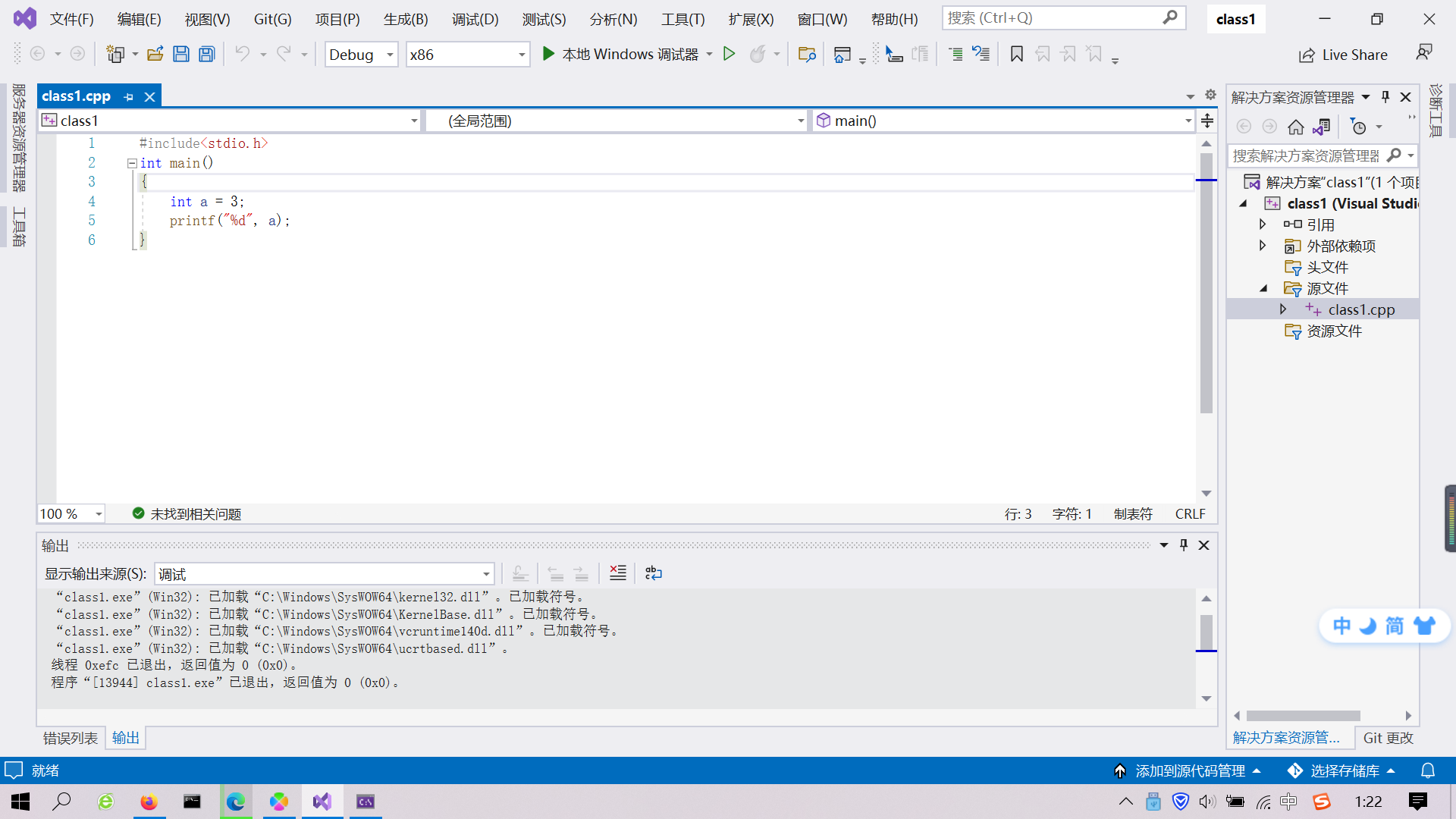The image size is (1456, 819).
Task: Click the Solution Explorer horizontal scrollbar
Action: click(x=1303, y=716)
